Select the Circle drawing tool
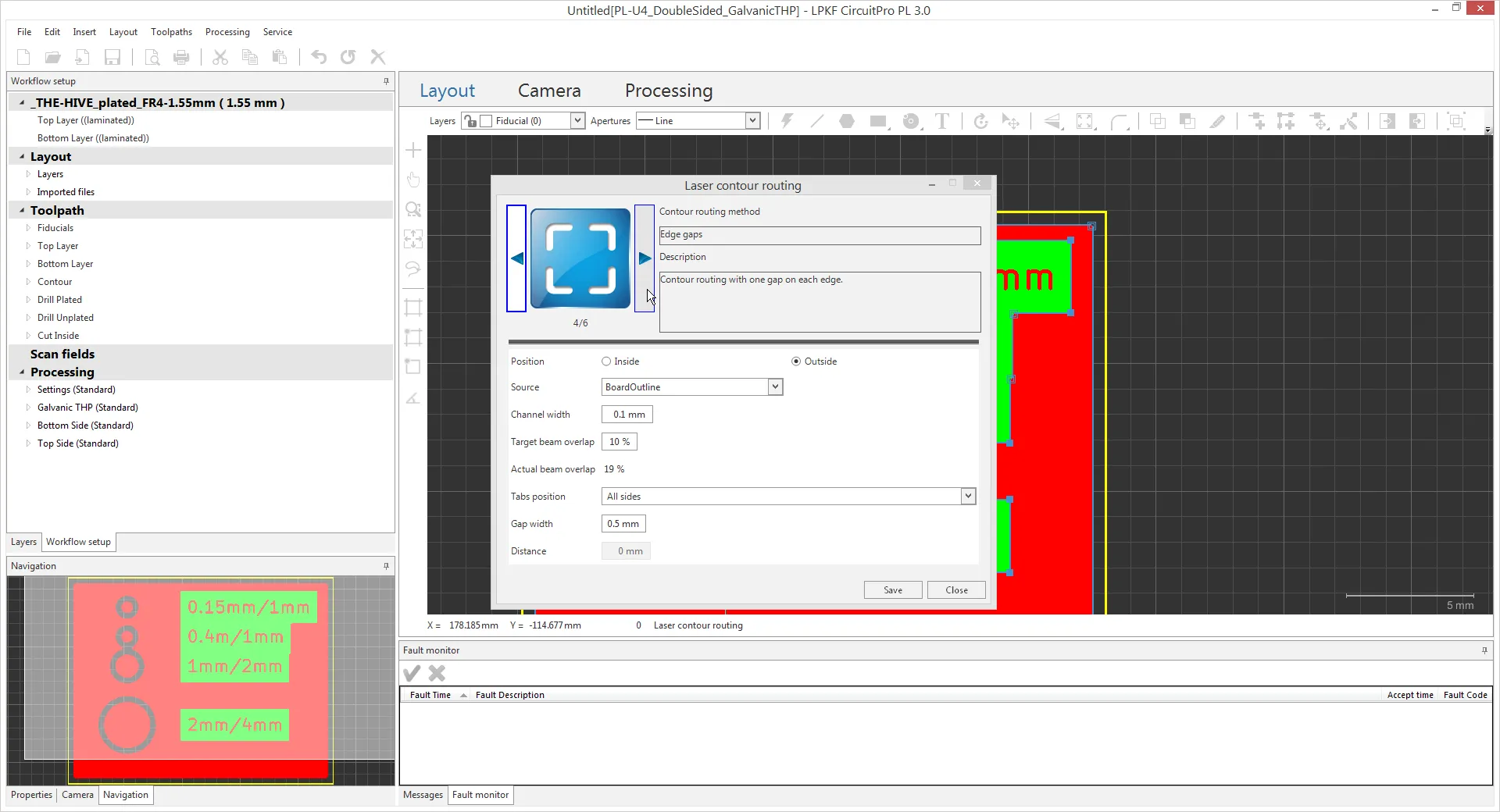Screen dimensions: 1500x812 point(911,121)
